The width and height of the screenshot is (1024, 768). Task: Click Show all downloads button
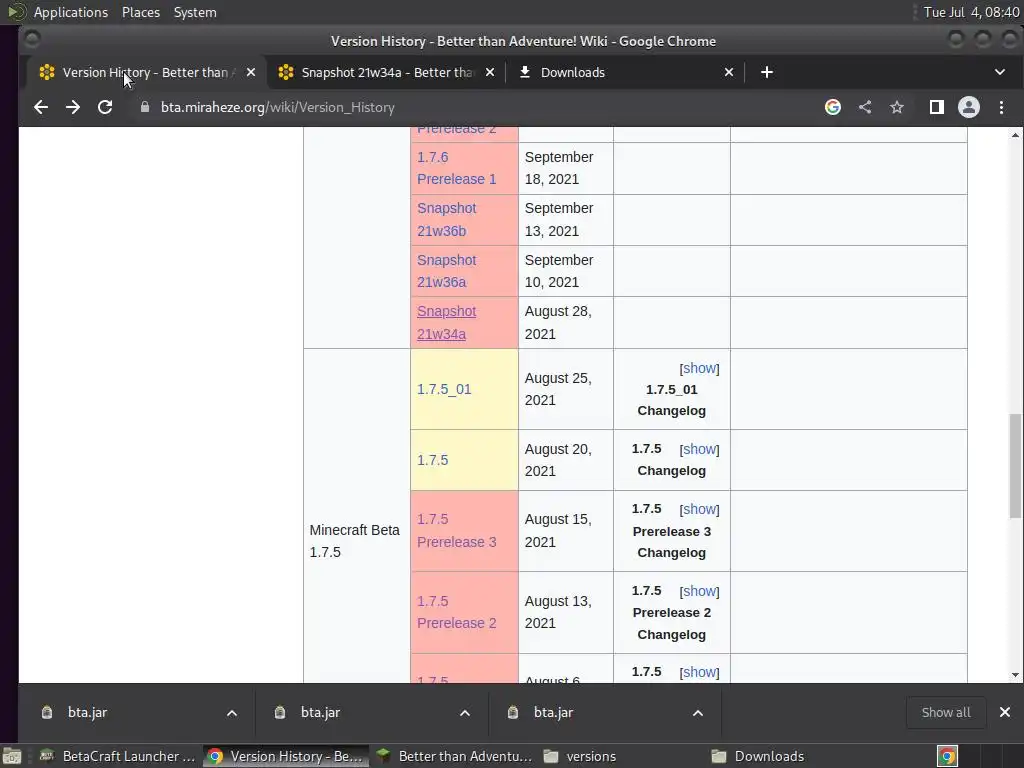click(x=946, y=712)
